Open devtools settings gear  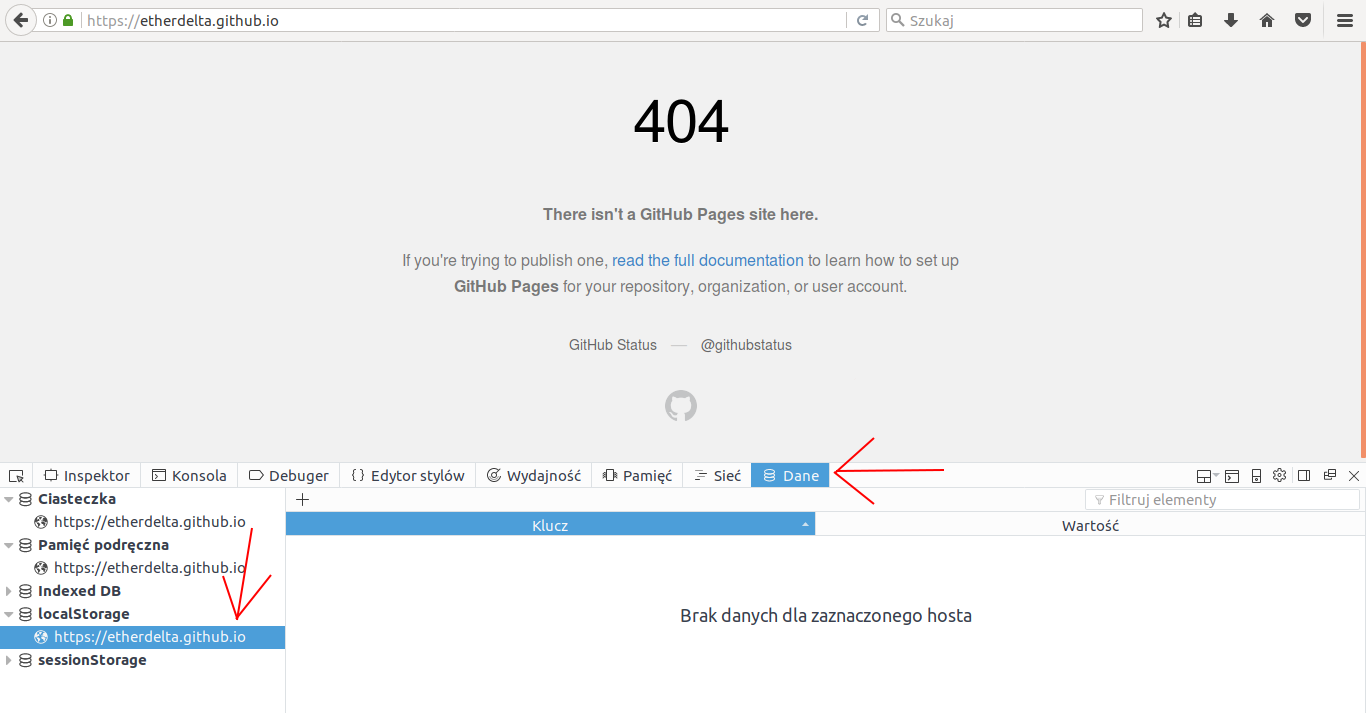point(1279,476)
